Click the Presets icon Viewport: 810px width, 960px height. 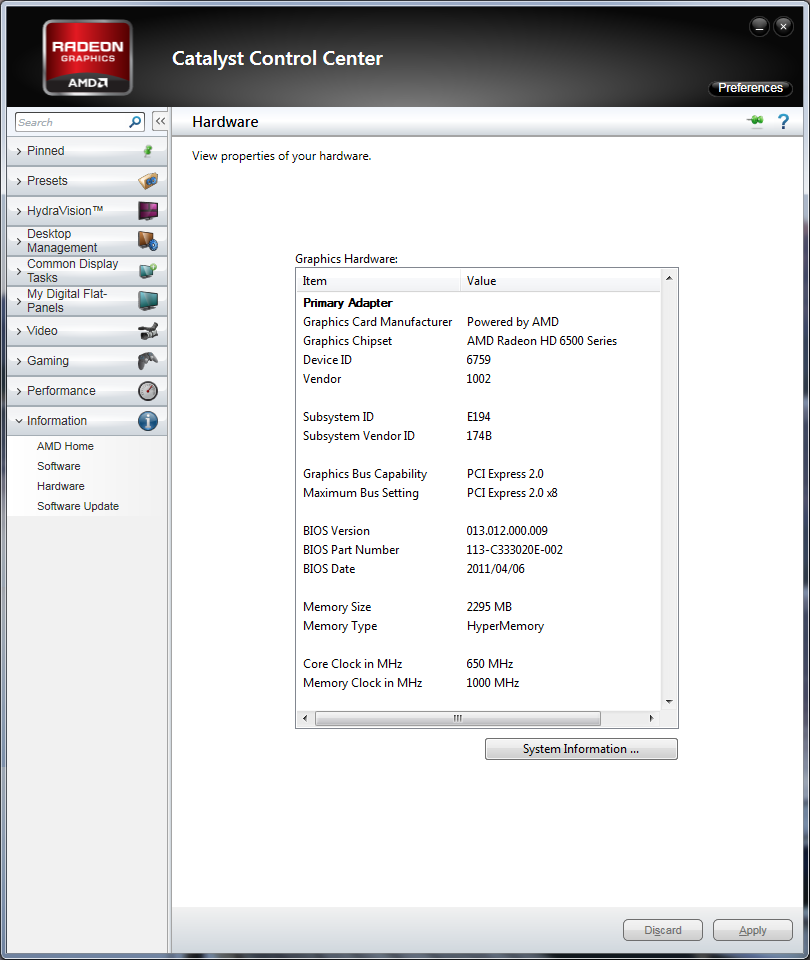point(148,181)
